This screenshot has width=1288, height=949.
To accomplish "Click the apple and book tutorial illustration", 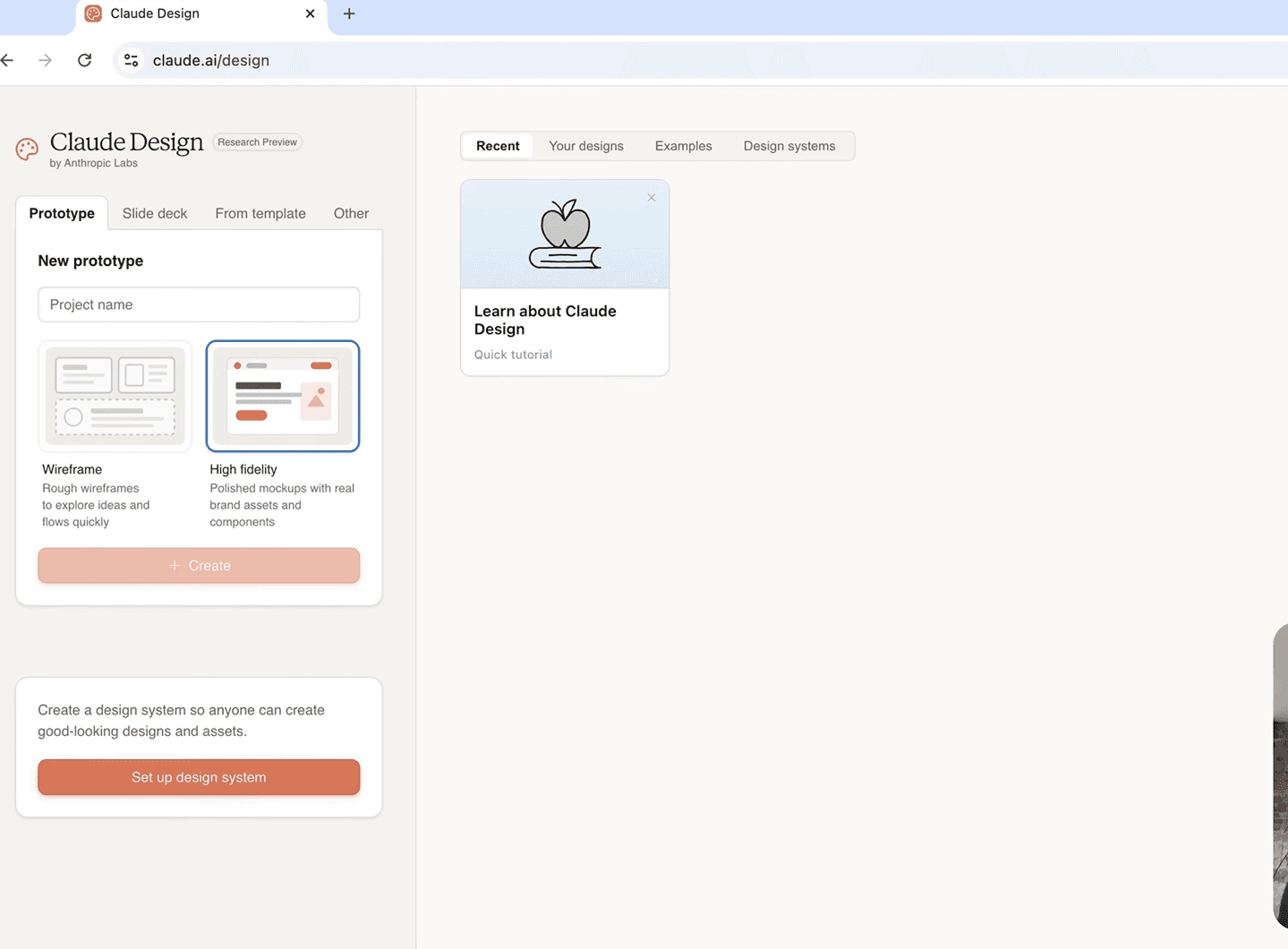I will (x=565, y=235).
